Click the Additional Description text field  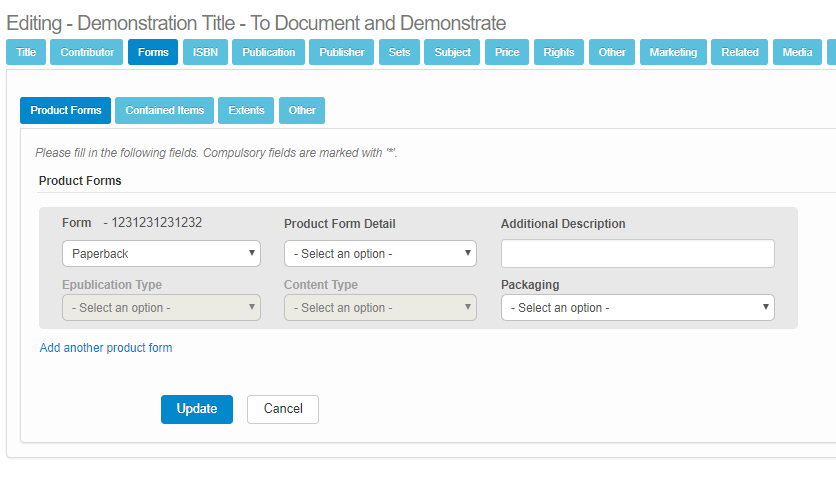coord(637,254)
